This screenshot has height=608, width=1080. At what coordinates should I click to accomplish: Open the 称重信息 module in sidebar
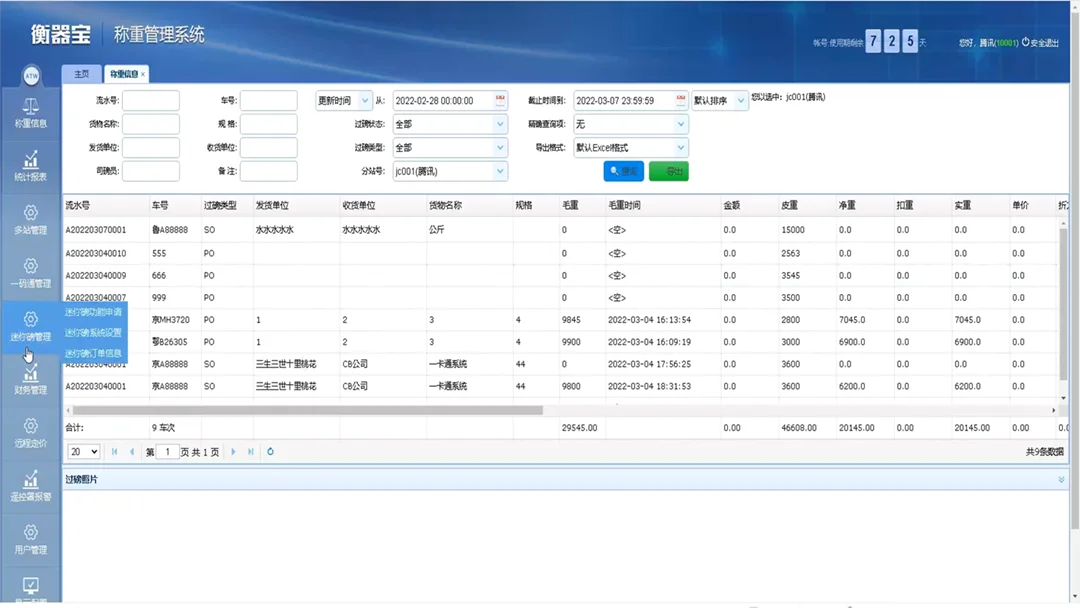click(x=30, y=110)
